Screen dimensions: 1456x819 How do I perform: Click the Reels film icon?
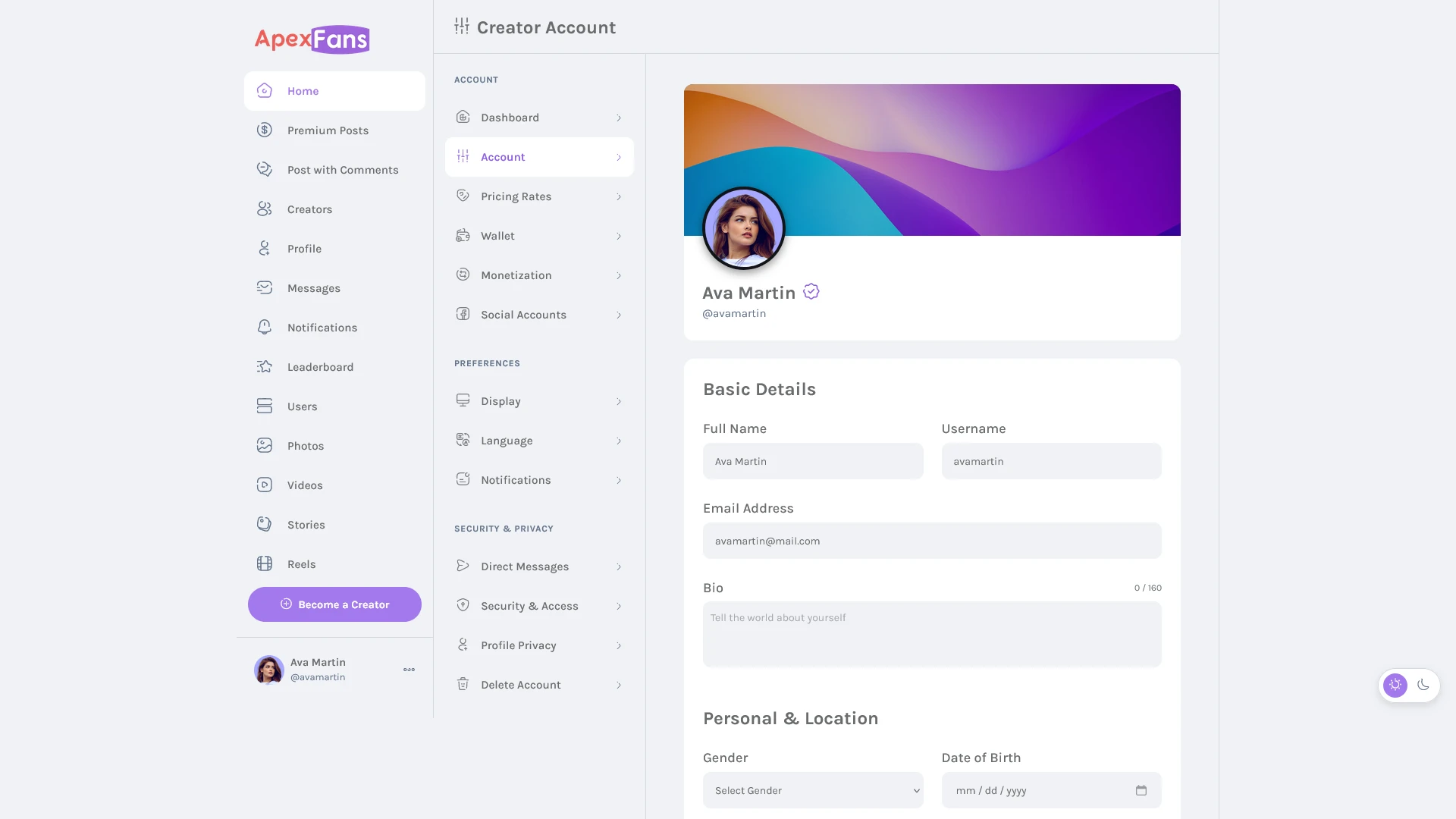pyautogui.click(x=264, y=564)
